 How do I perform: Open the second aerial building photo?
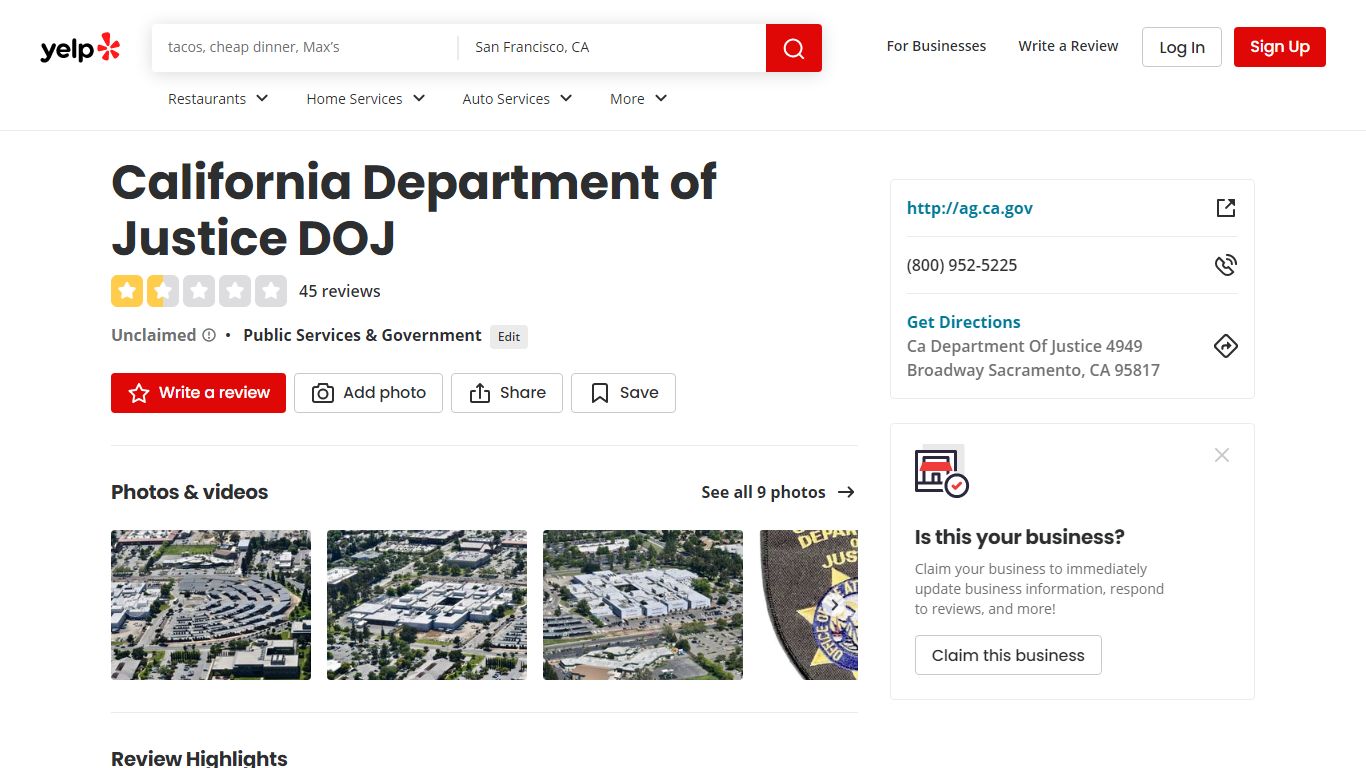coord(427,605)
